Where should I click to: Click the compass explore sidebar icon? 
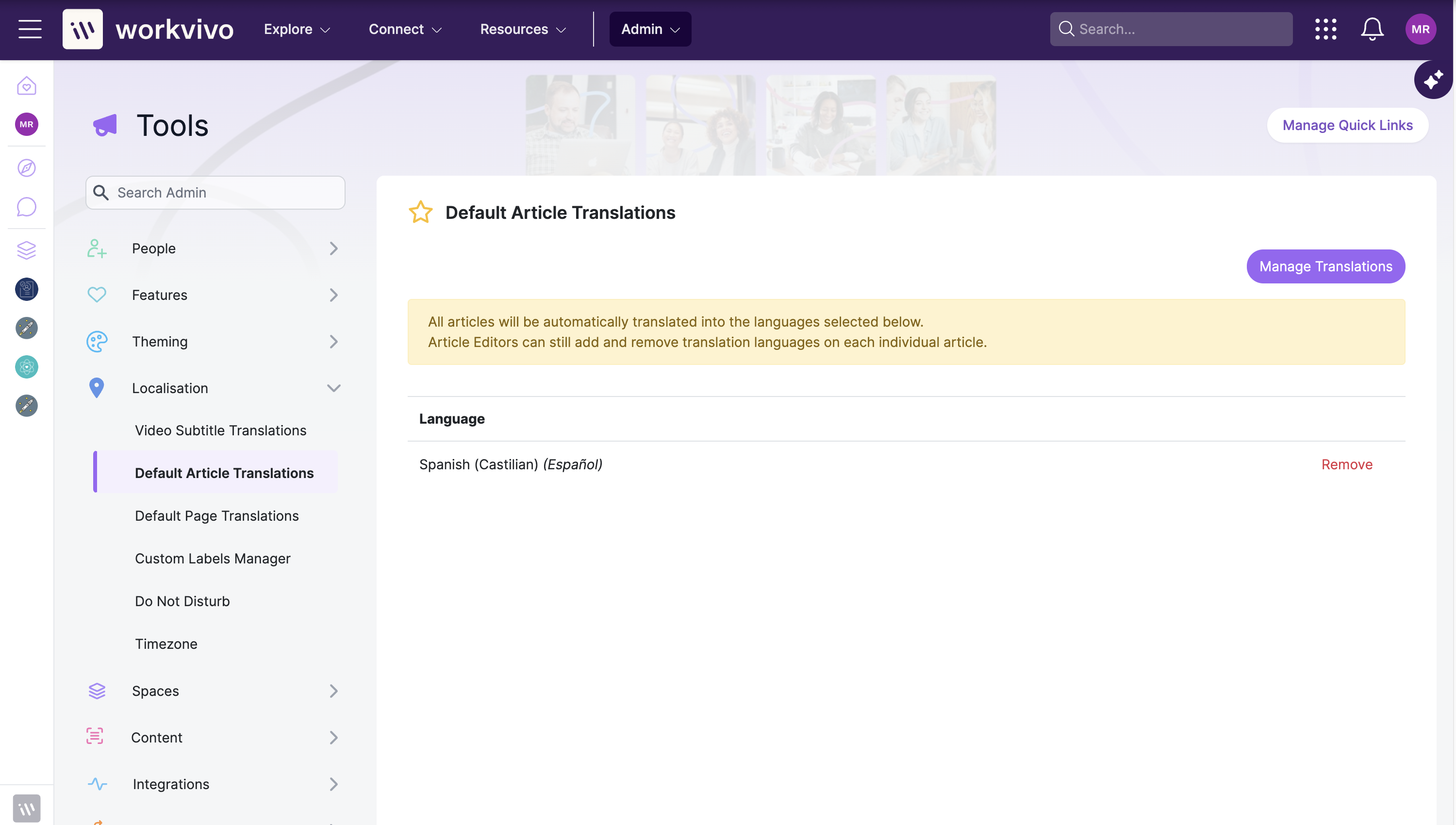pyautogui.click(x=27, y=168)
